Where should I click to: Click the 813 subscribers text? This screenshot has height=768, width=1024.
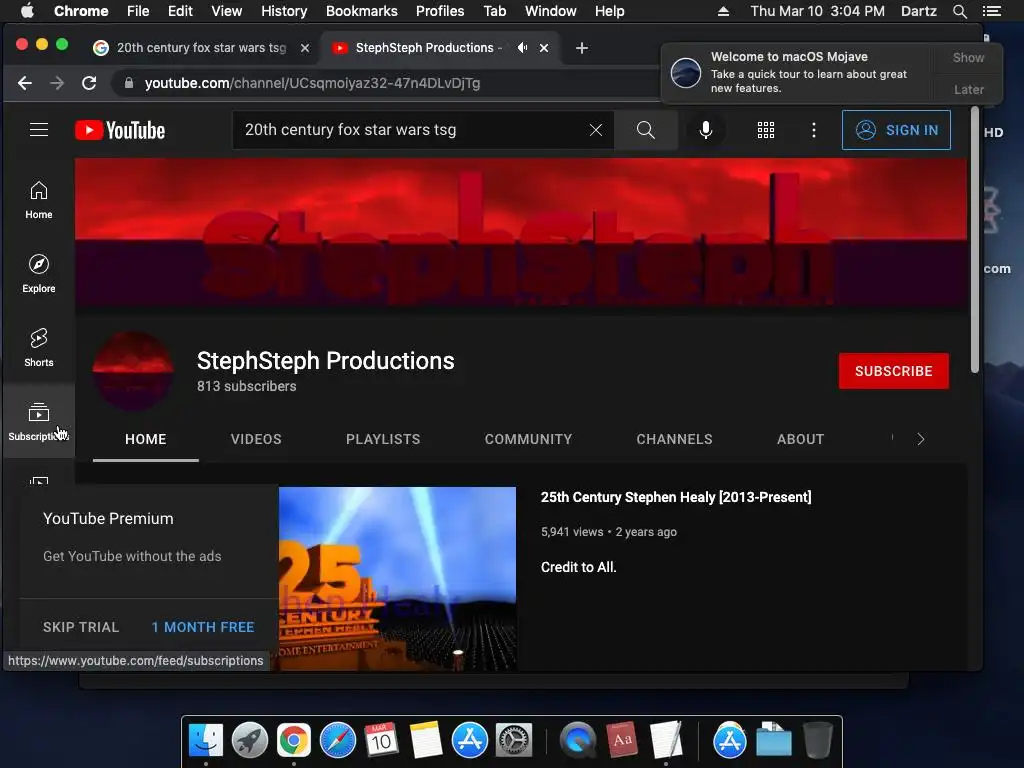(x=246, y=386)
